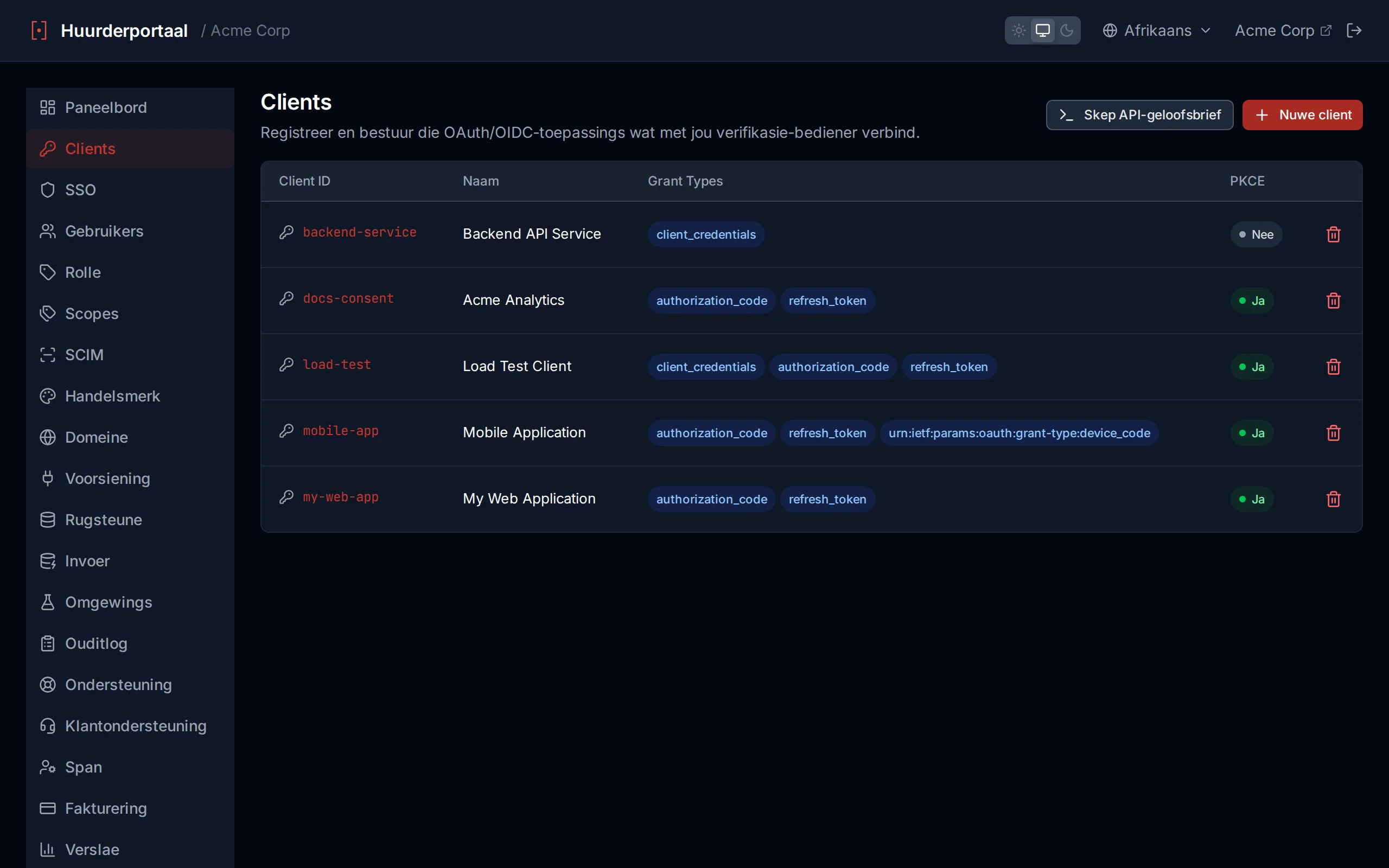
Task: Click the Load Test Client name
Action: pyautogui.click(x=517, y=366)
